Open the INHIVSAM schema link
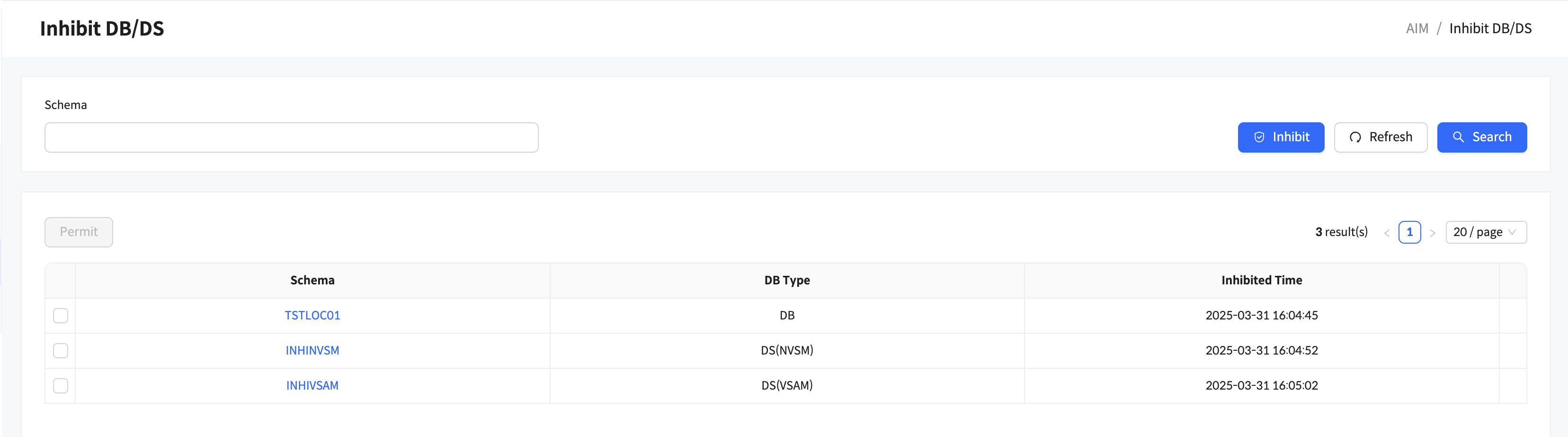Screen dimensions: 1568x437 [312, 386]
